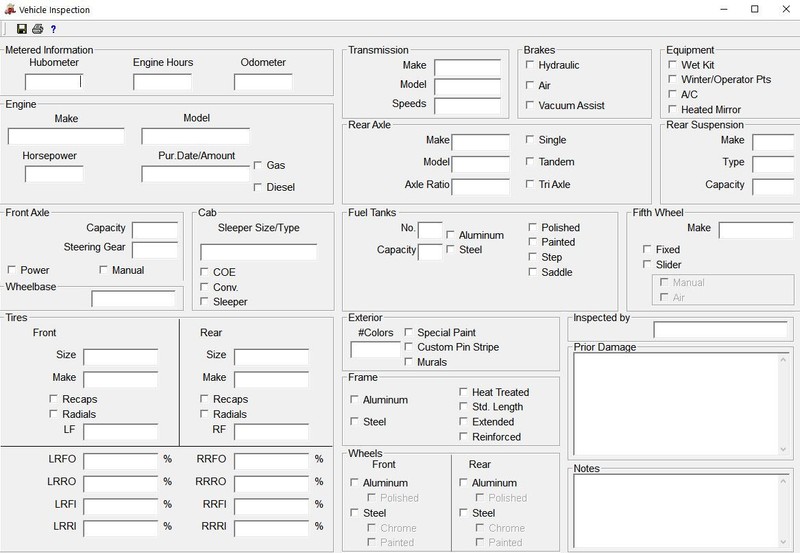Focus Transmission Speeds field
Image resolution: width=800 pixels, height=553 pixels.
coord(467,106)
